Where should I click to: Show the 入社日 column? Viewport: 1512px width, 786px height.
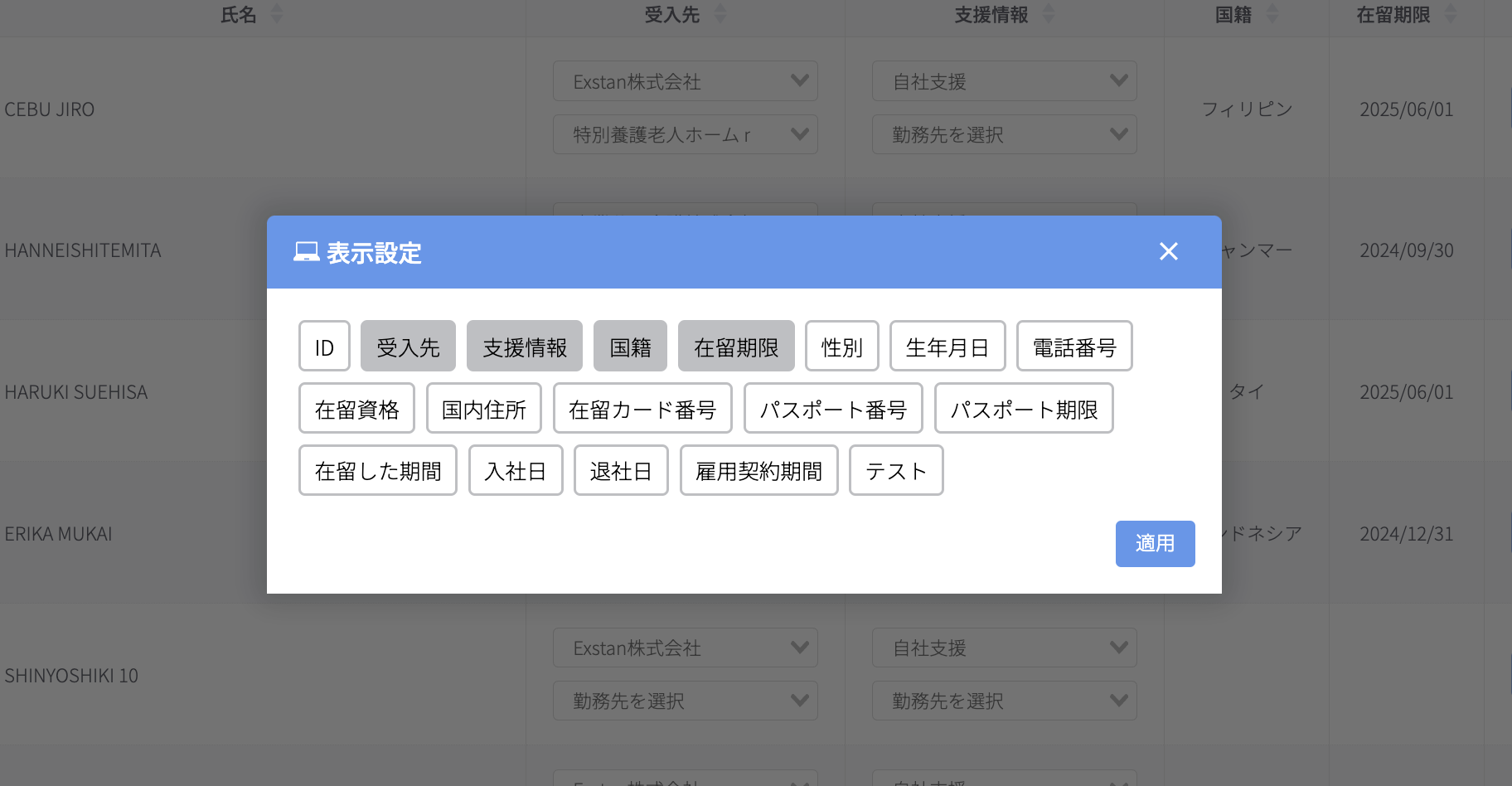click(x=515, y=471)
